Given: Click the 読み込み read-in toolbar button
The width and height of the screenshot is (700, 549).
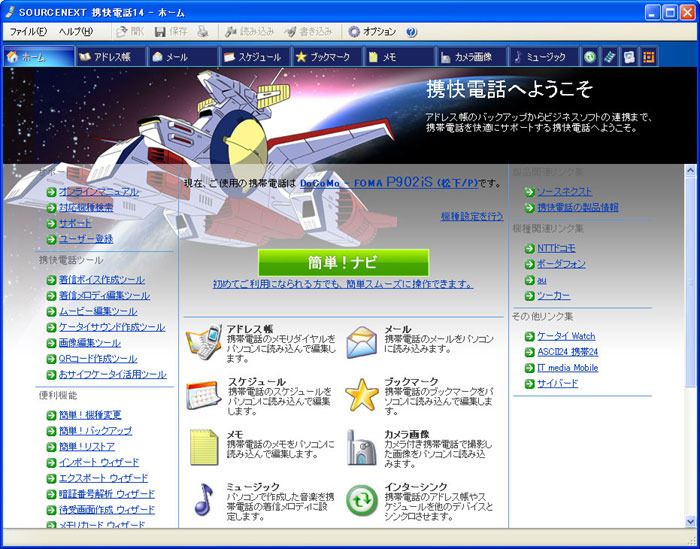Looking at the screenshot, I should [x=249, y=32].
